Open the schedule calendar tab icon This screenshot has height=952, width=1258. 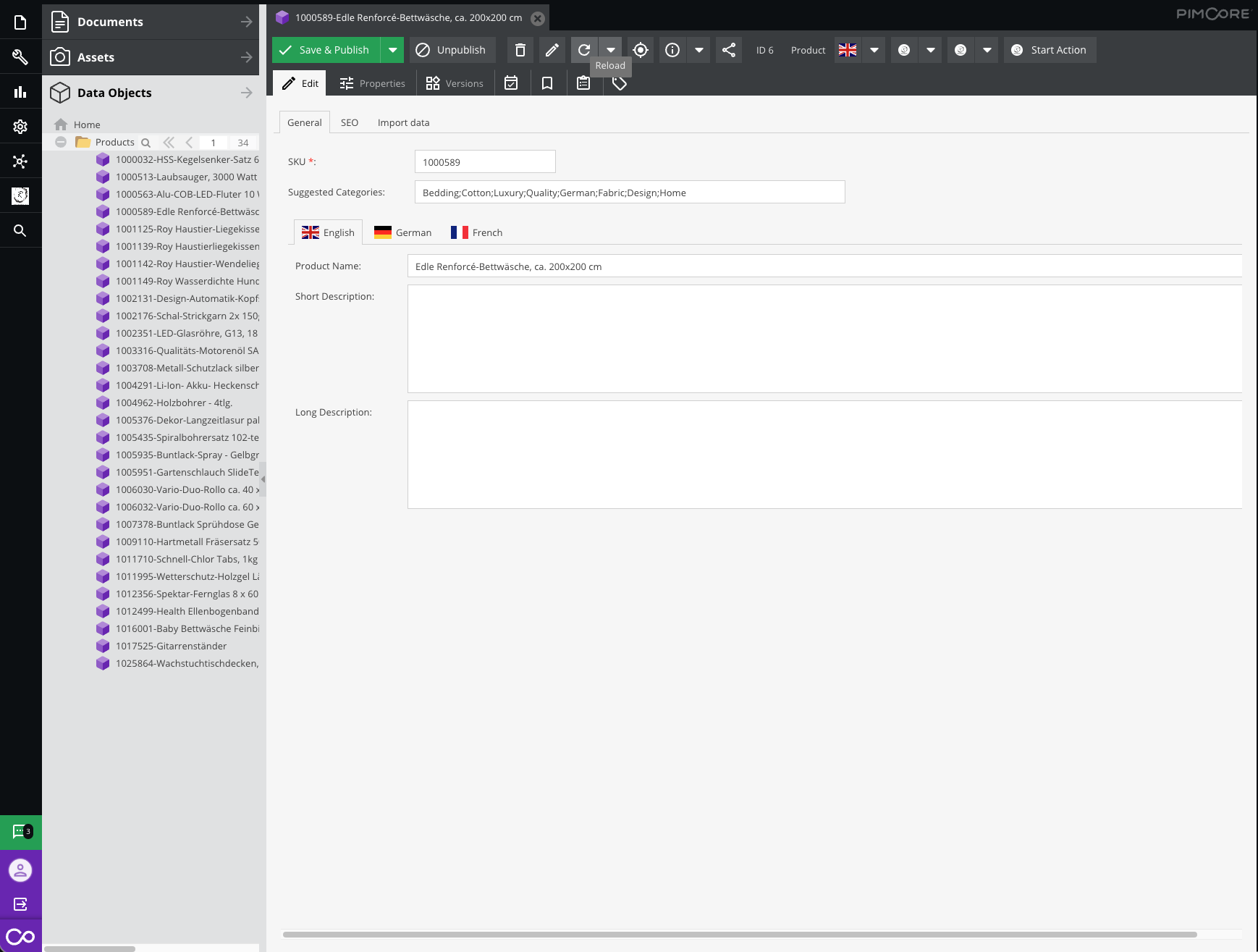point(511,83)
